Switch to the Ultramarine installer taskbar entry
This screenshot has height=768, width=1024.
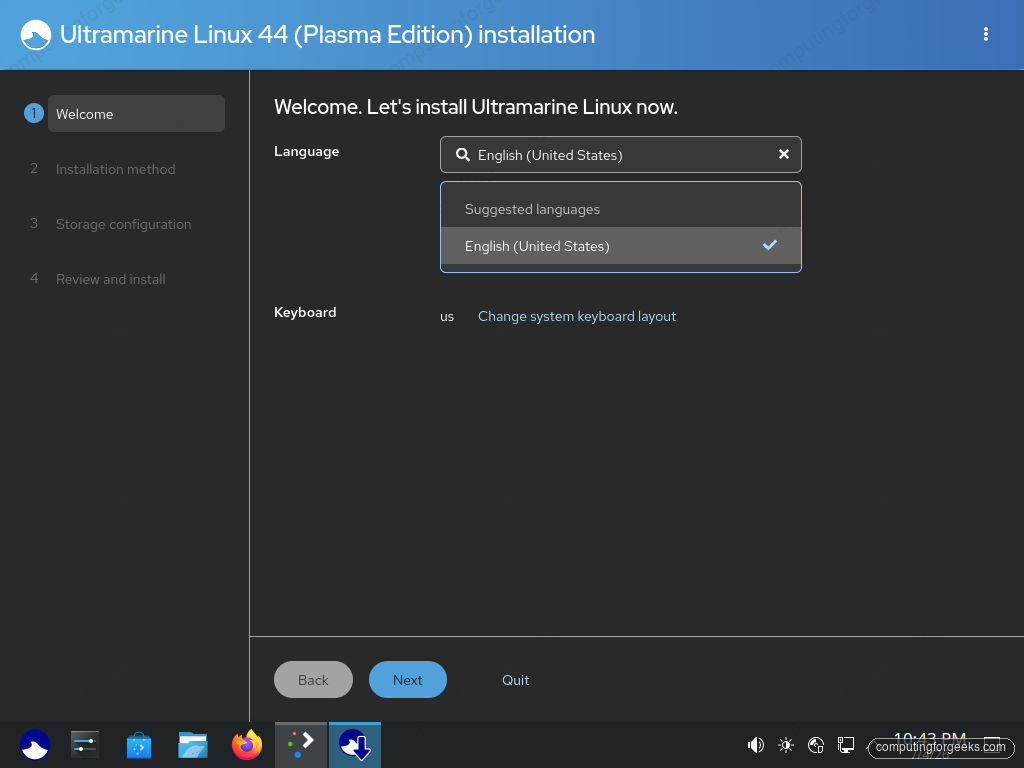coord(355,745)
